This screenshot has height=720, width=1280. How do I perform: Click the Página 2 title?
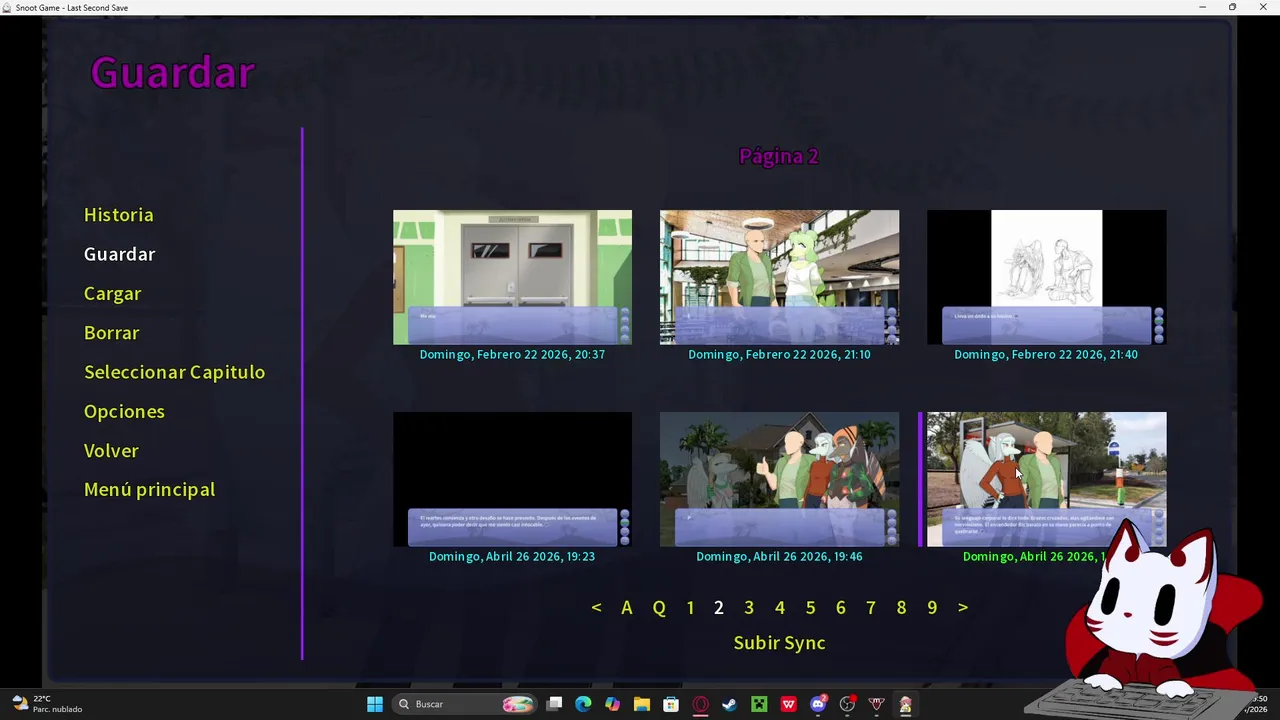pos(779,156)
